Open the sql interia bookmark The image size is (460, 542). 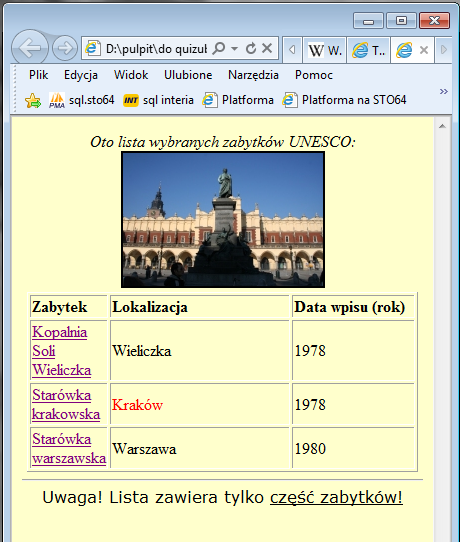158,100
